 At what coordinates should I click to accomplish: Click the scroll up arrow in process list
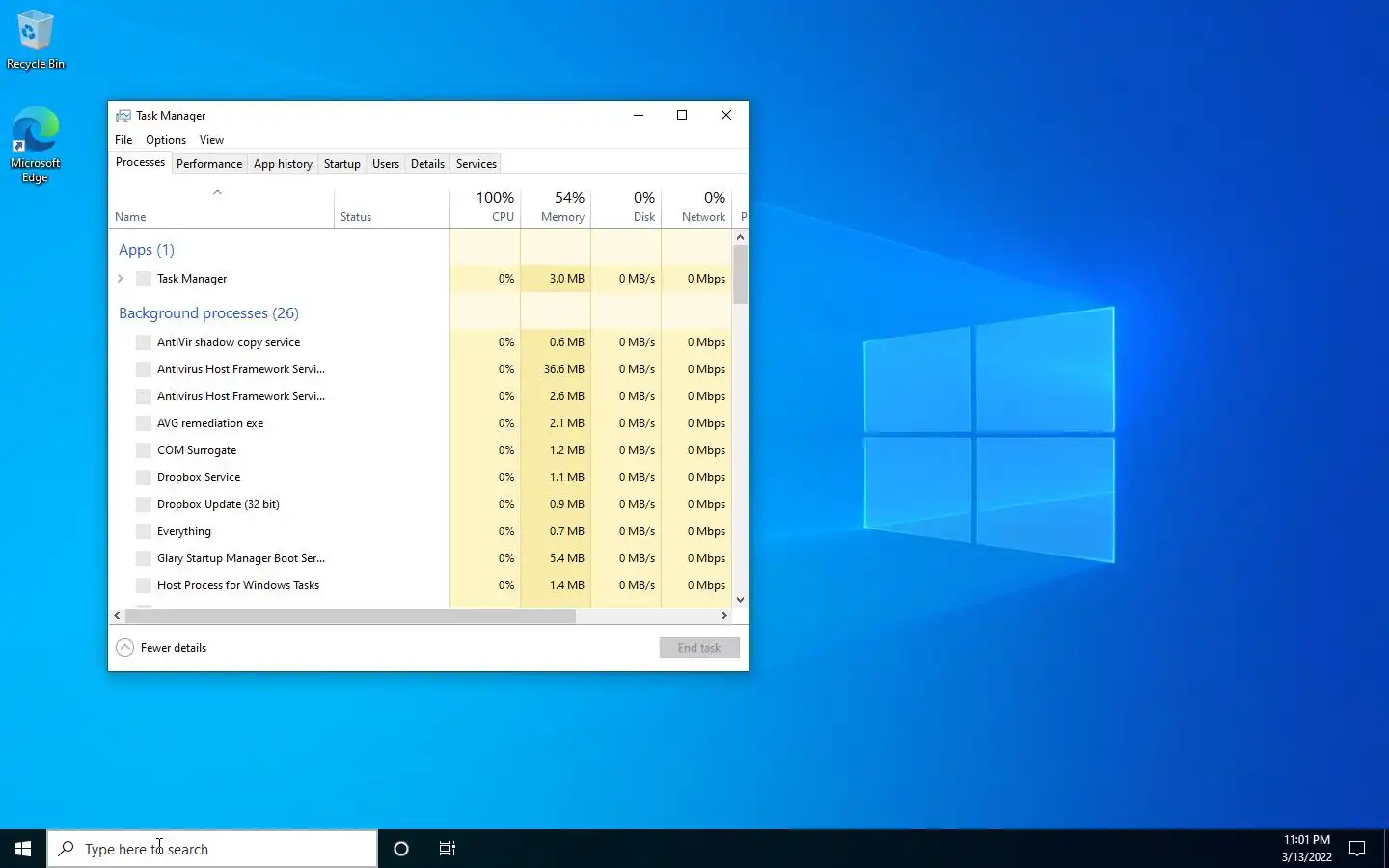[741, 237]
